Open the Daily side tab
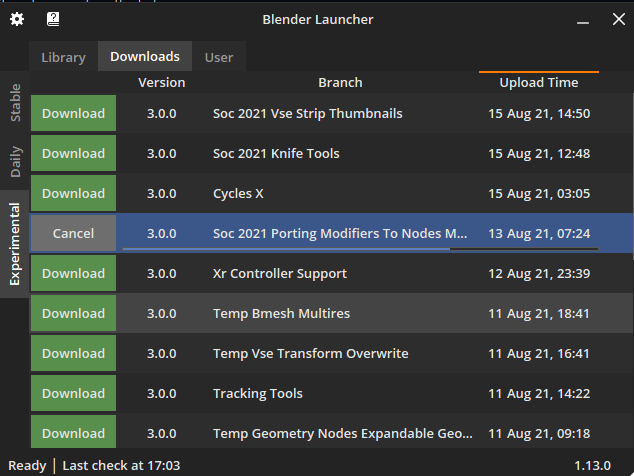The width and height of the screenshot is (634, 476). click(x=15, y=161)
